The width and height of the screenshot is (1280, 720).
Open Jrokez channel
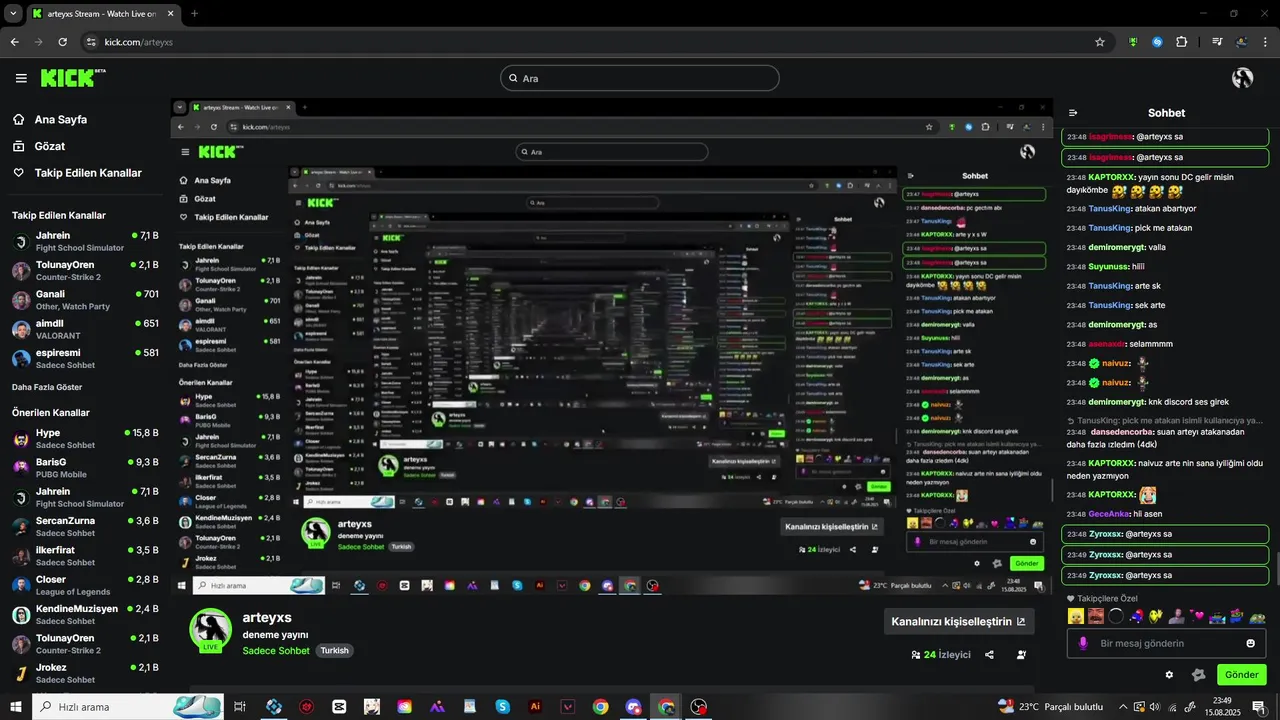pos(85,673)
